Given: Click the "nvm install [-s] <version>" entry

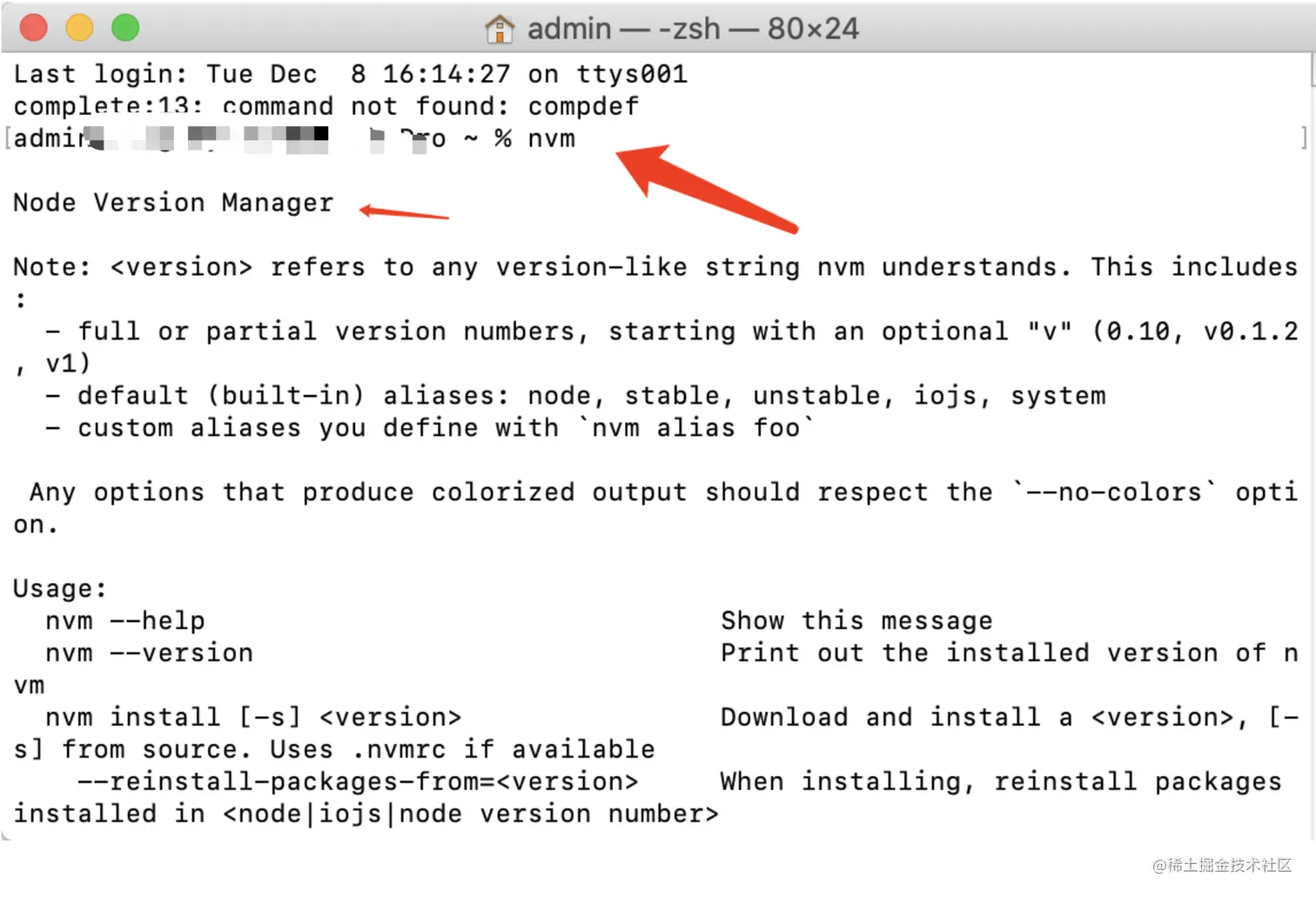Looking at the screenshot, I should [x=253, y=718].
